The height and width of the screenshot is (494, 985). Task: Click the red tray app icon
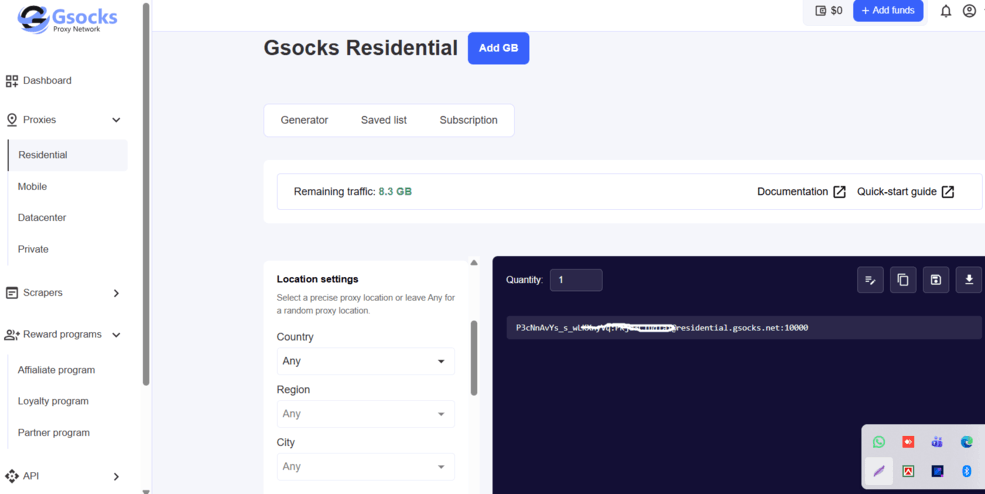coord(908,442)
